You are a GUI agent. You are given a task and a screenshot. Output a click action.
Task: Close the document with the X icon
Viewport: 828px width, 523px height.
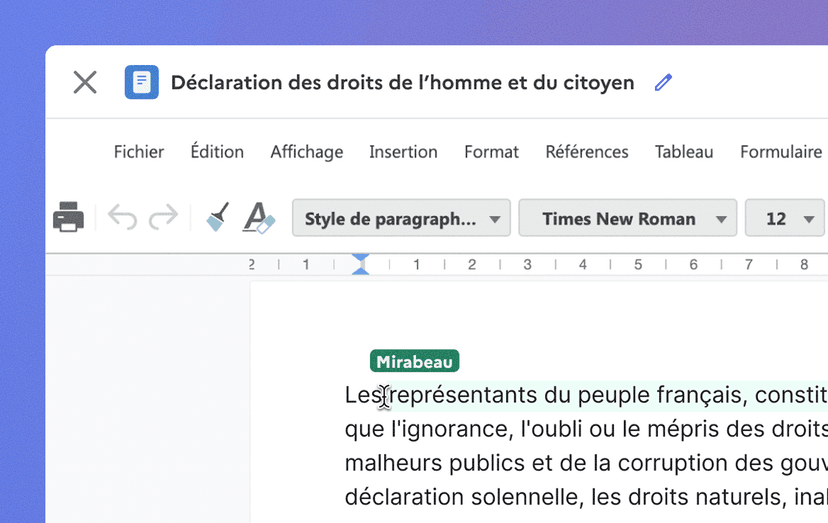click(85, 82)
